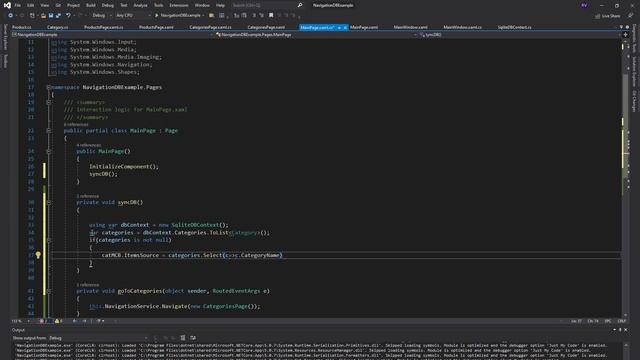The width and height of the screenshot is (640, 360).
Task: Click the Live Share button
Action: (x=608, y=16)
